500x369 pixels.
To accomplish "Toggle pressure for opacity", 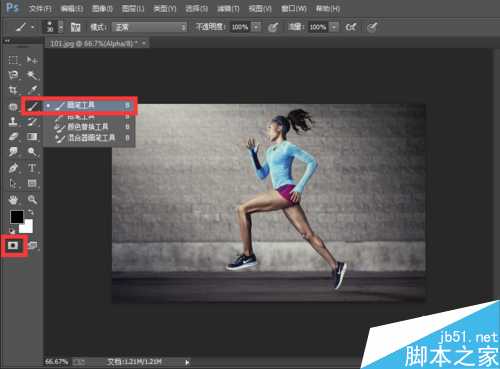I will (273, 27).
